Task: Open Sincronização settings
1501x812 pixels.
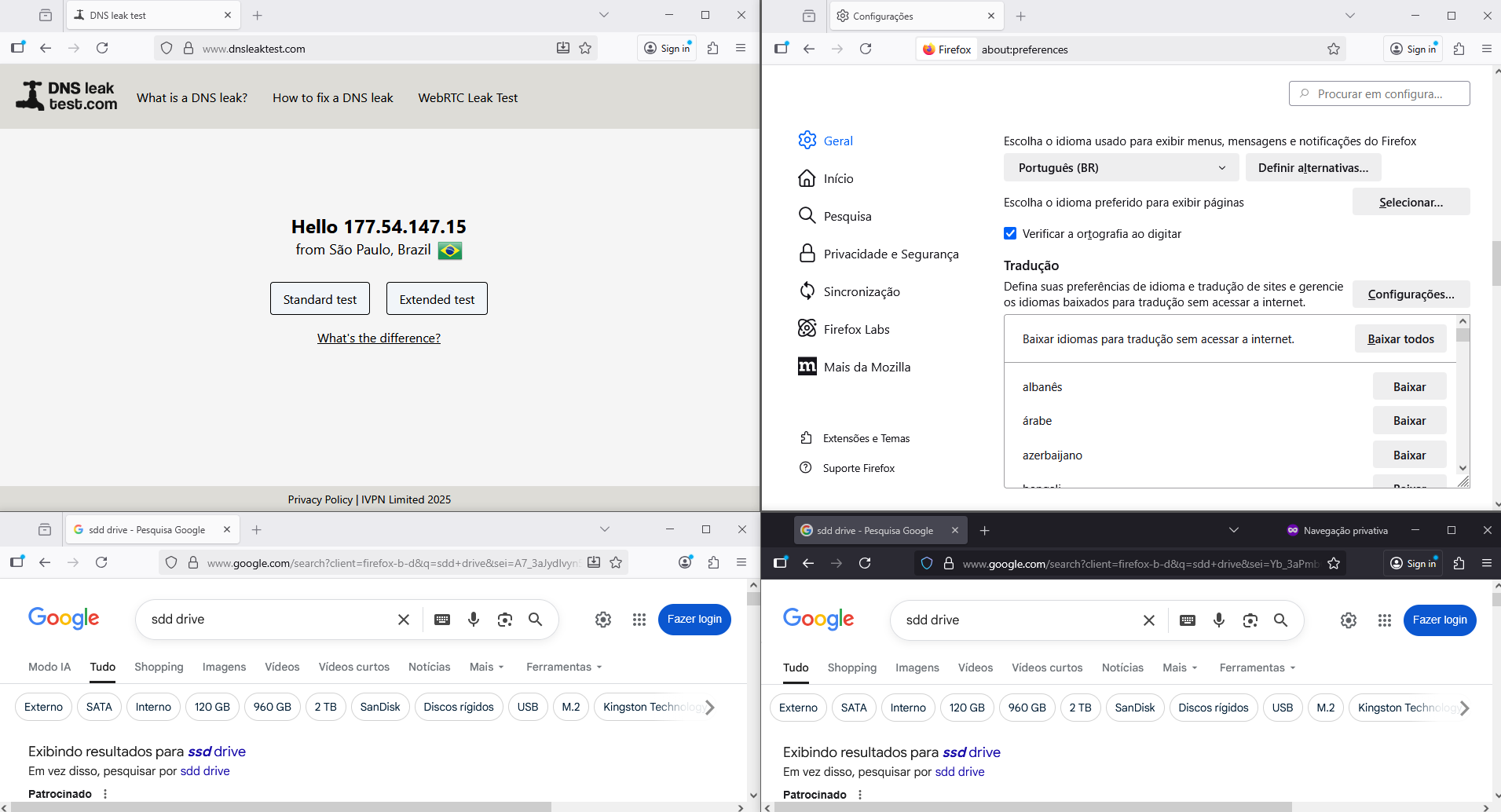Action: coord(849,291)
